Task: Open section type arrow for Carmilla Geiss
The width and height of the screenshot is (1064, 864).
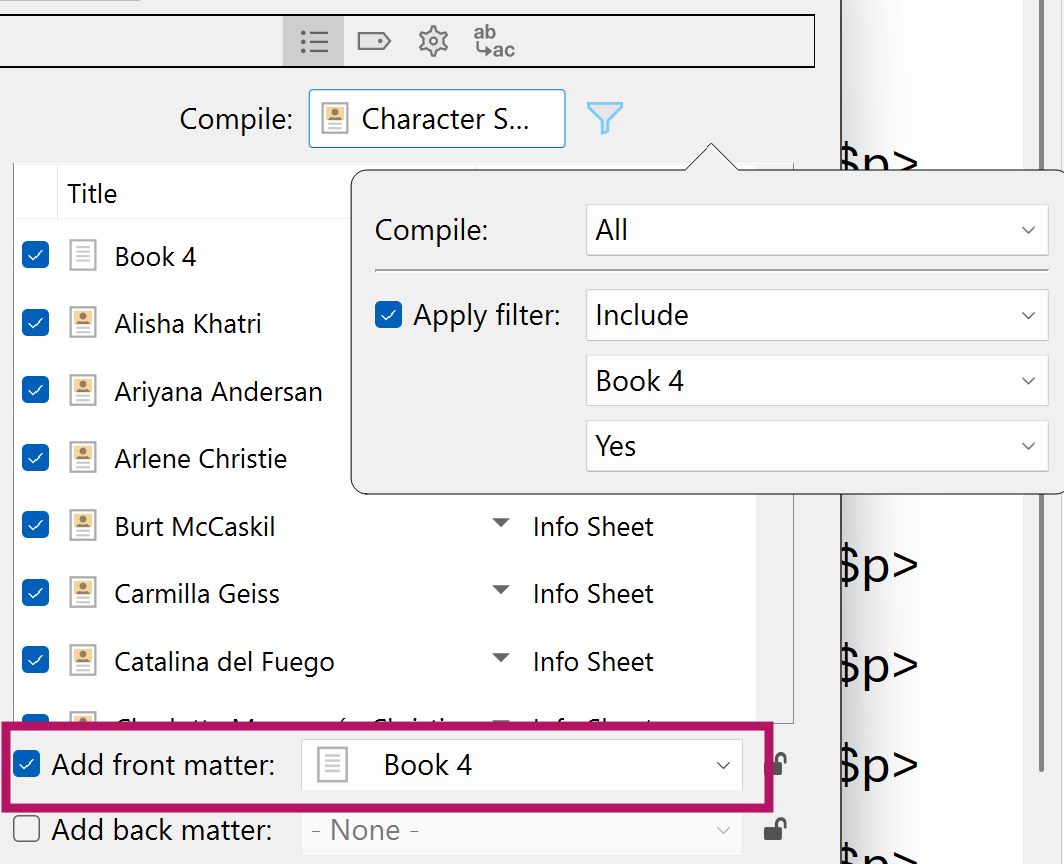Action: 501,590
